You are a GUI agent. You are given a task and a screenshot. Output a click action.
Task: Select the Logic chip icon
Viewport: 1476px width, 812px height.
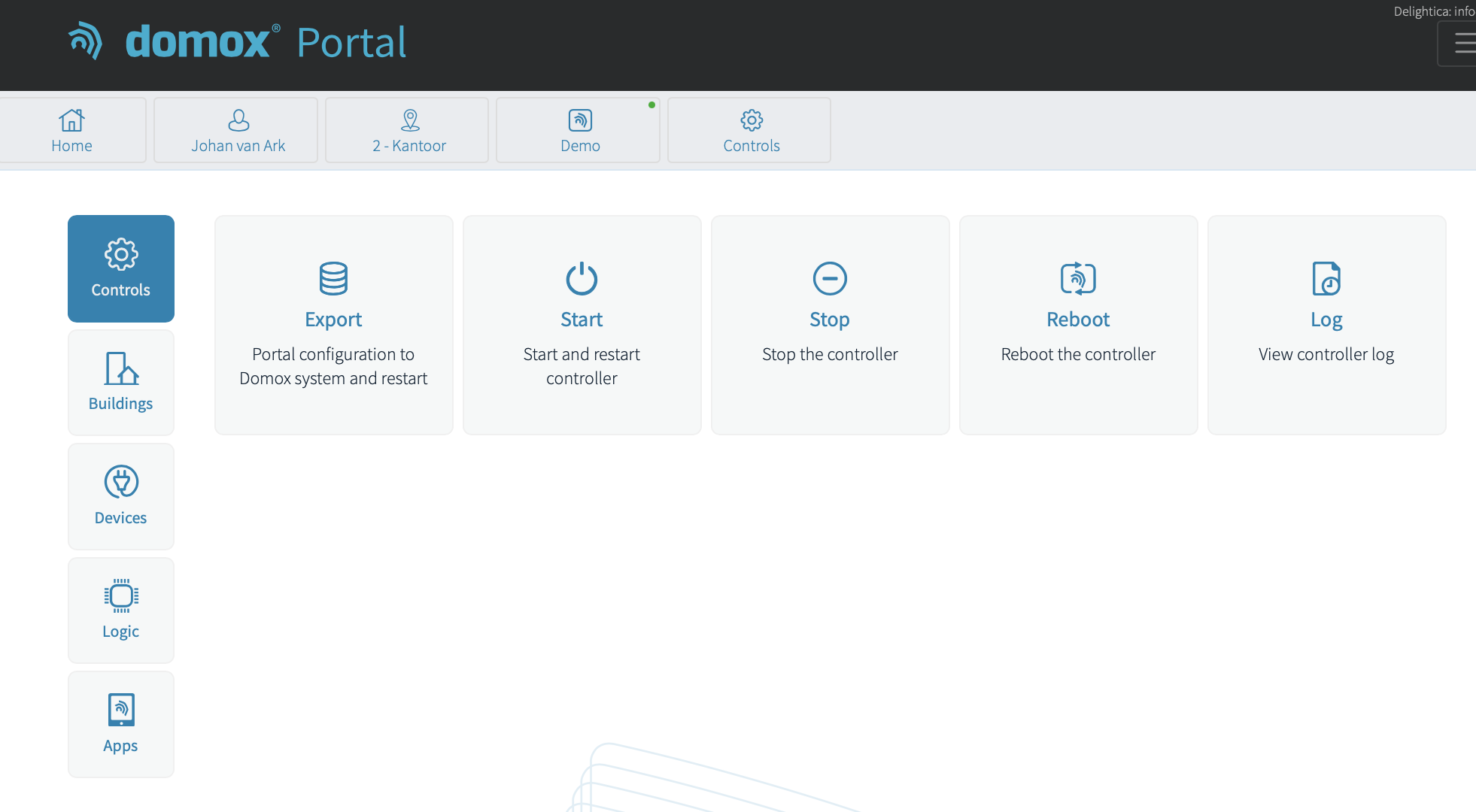(121, 595)
